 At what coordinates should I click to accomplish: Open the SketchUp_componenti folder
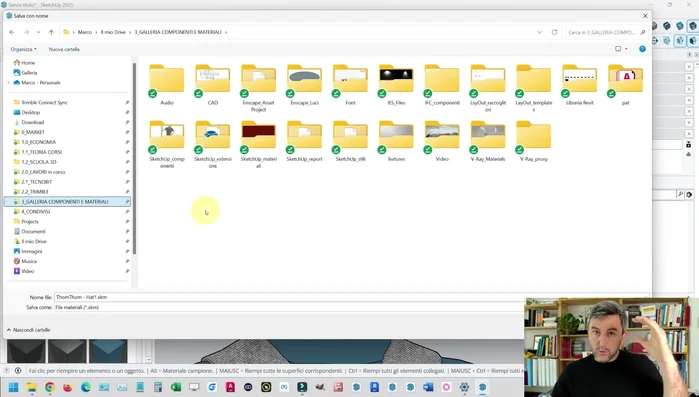point(167,144)
